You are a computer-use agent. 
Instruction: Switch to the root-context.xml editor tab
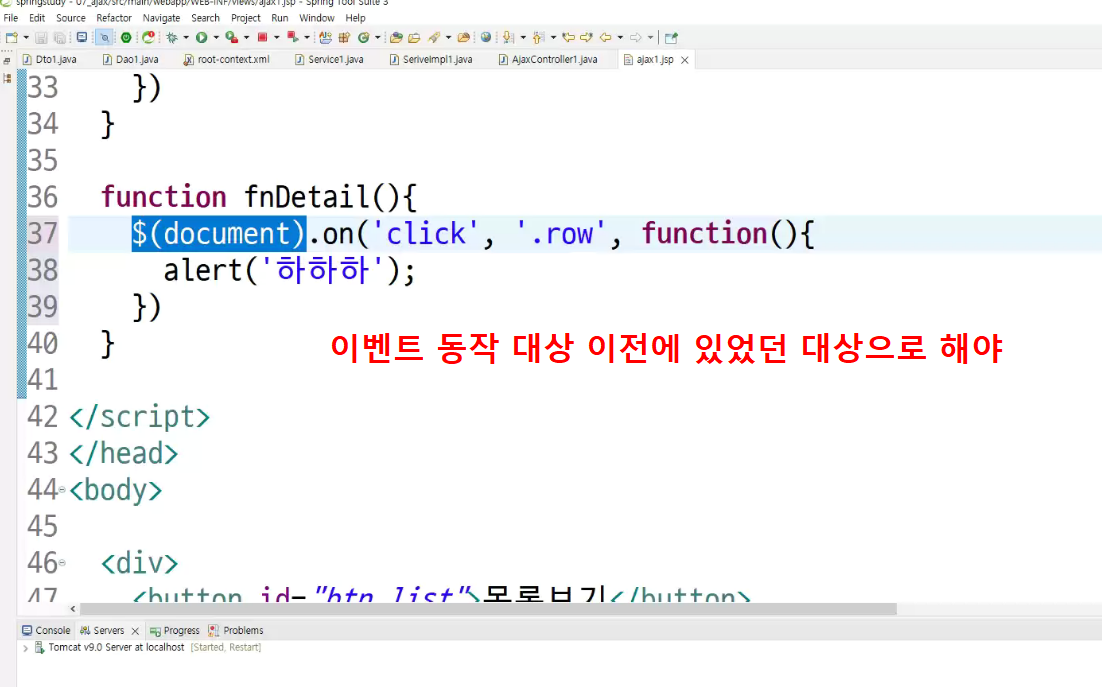[226, 60]
